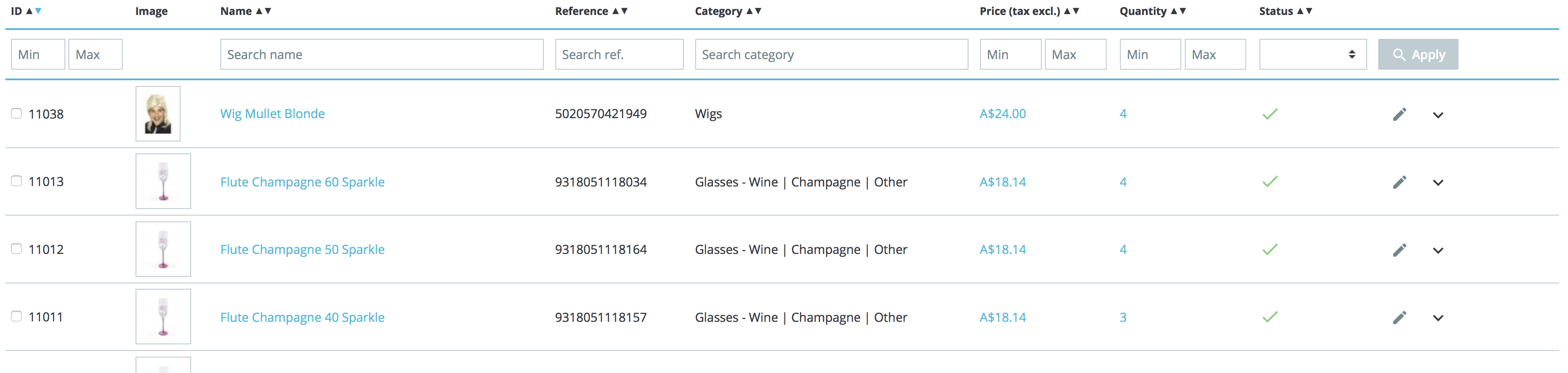Expand the actions menu for Wig Mullet Blonde
This screenshot has height=373, width=1568.
pyautogui.click(x=1438, y=115)
